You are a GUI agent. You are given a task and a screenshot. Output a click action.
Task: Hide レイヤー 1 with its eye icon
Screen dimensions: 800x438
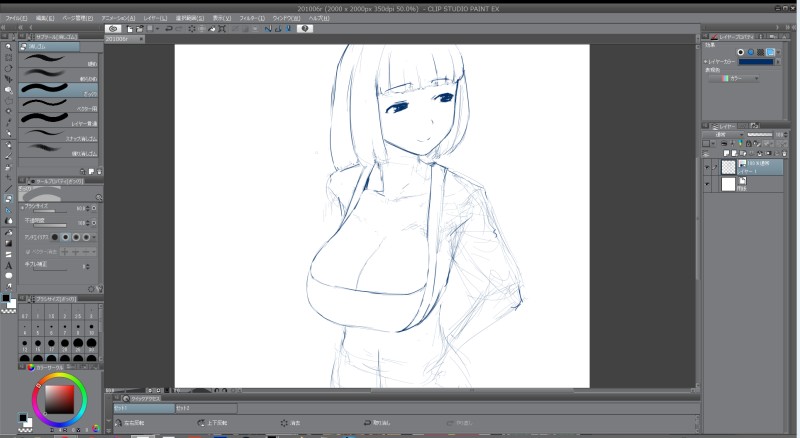707,167
